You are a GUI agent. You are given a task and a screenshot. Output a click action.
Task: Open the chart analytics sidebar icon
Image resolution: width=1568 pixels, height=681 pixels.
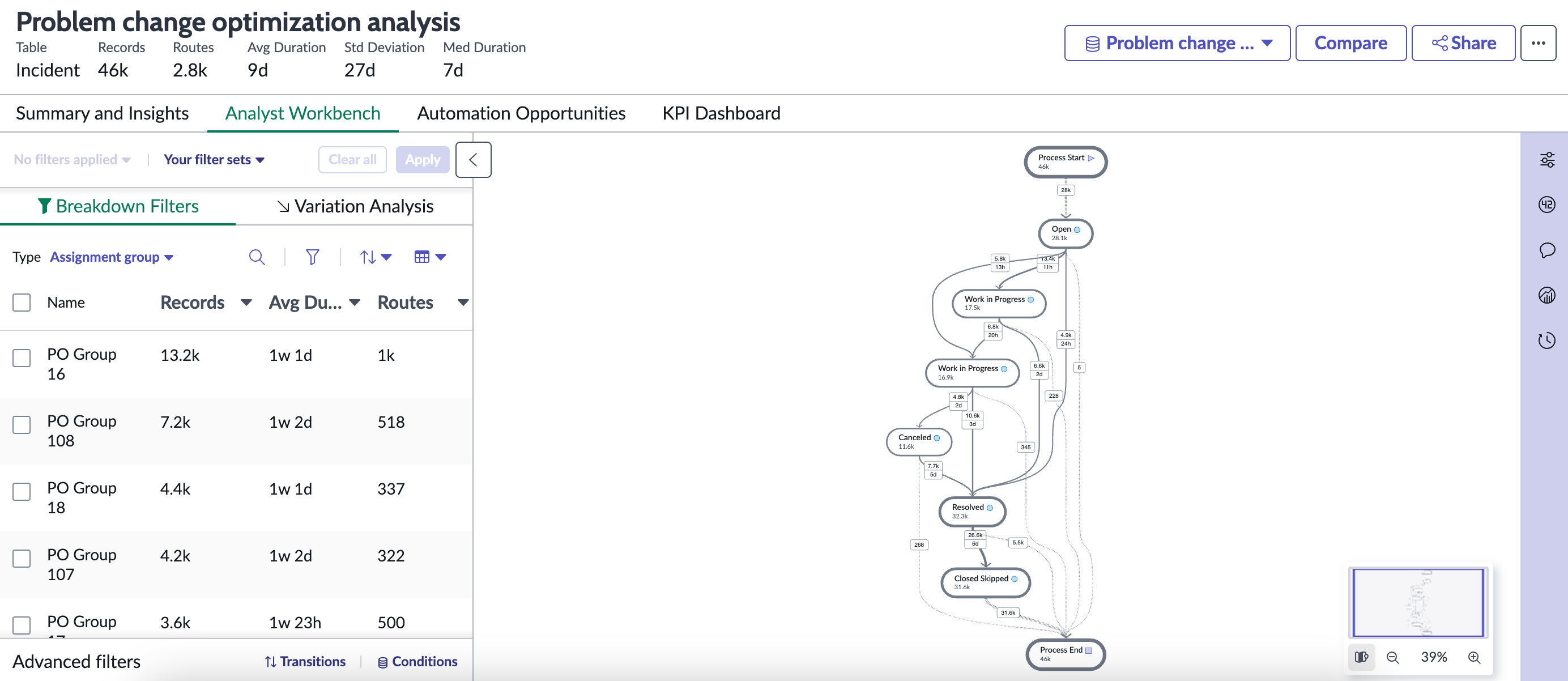coord(1546,295)
